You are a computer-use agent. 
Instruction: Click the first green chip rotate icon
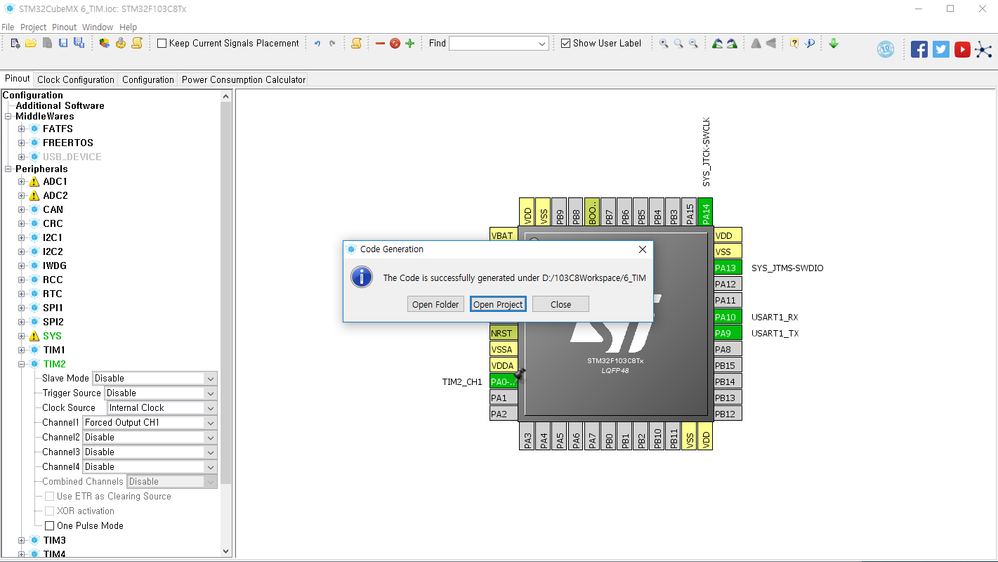point(717,43)
